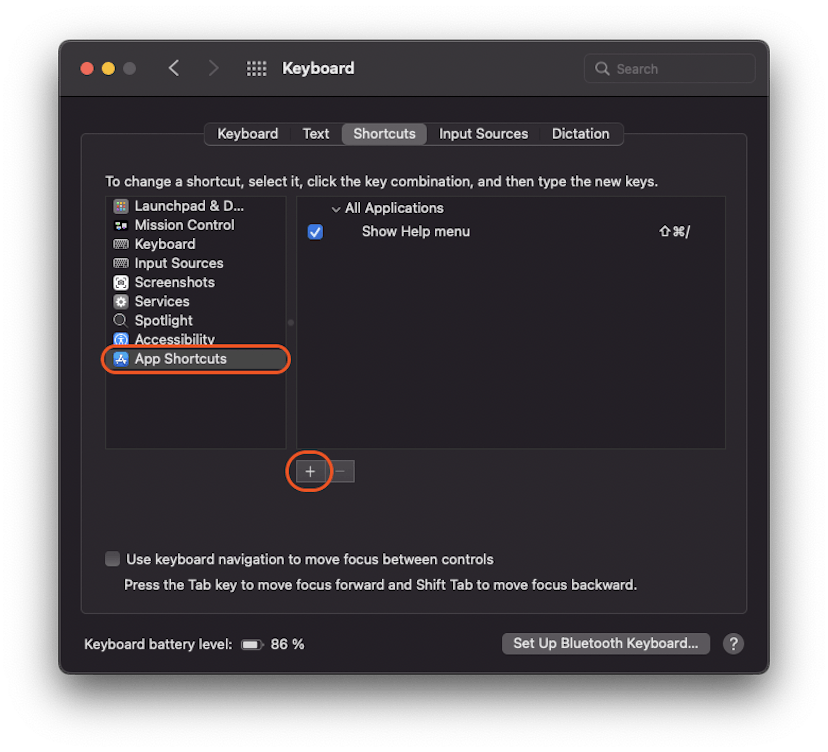Switch to the Dictation tab
Screen dimensions: 828x752
pyautogui.click(x=581, y=133)
